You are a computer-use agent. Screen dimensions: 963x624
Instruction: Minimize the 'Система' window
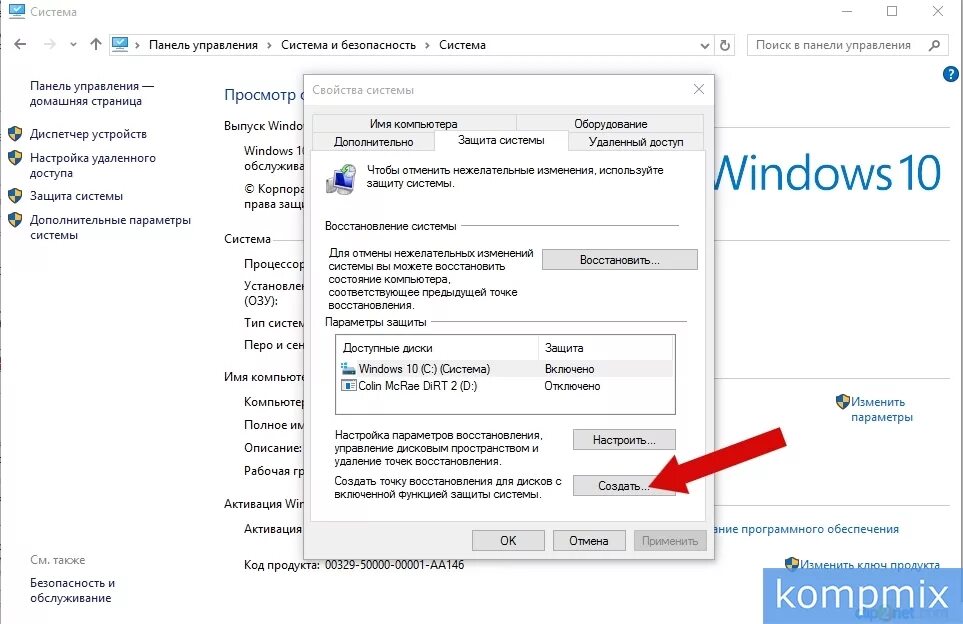[846, 11]
